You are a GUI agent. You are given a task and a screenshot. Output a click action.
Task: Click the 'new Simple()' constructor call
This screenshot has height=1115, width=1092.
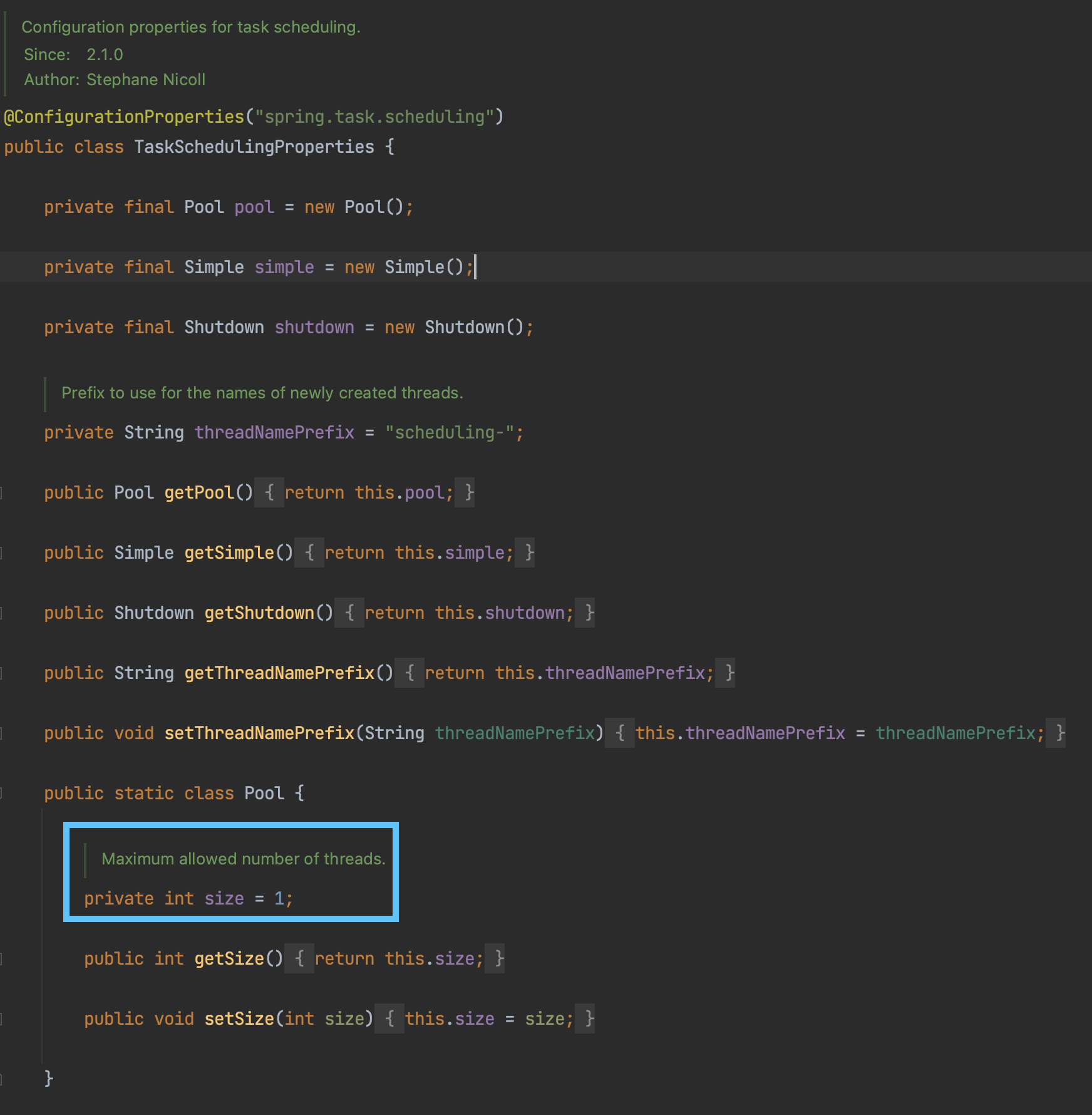404,267
